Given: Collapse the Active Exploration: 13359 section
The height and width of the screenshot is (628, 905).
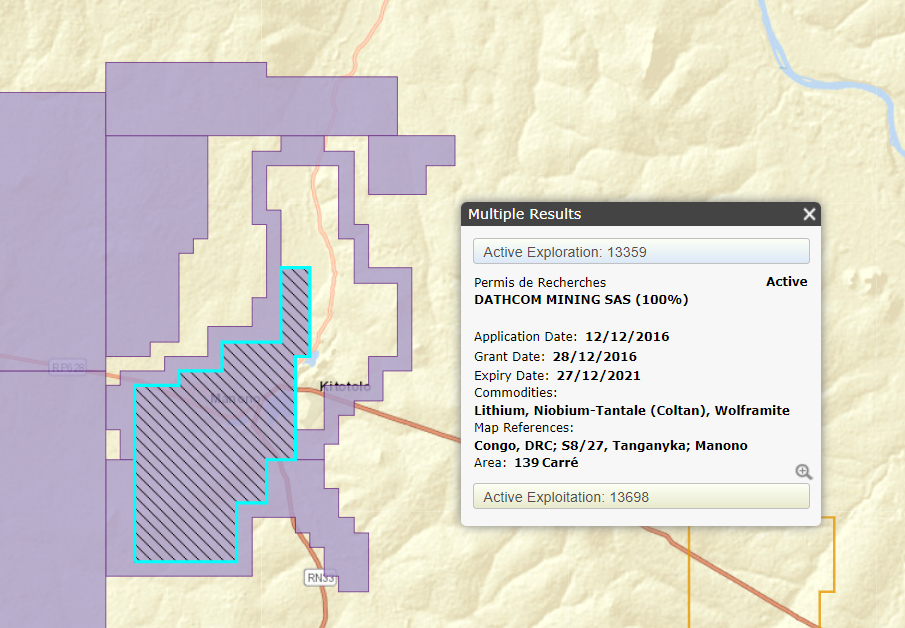Looking at the screenshot, I should click(640, 252).
